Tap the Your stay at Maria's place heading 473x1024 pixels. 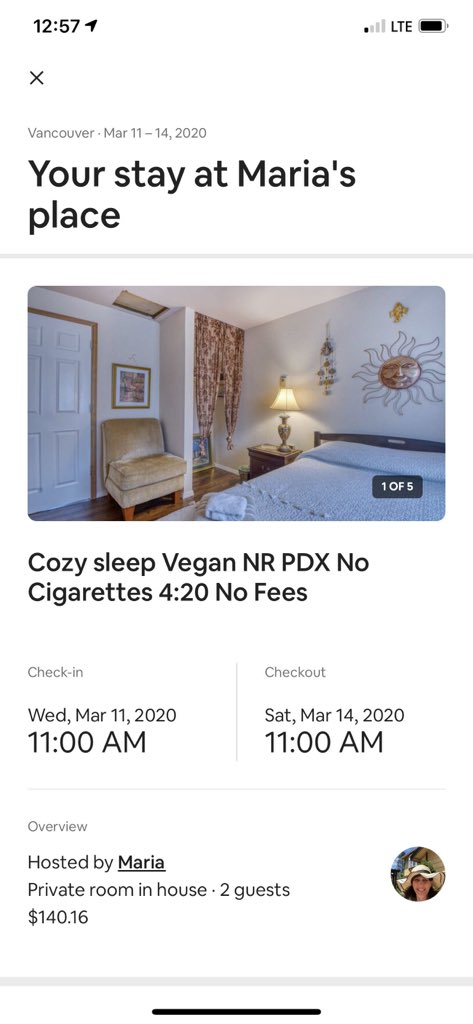pos(192,194)
